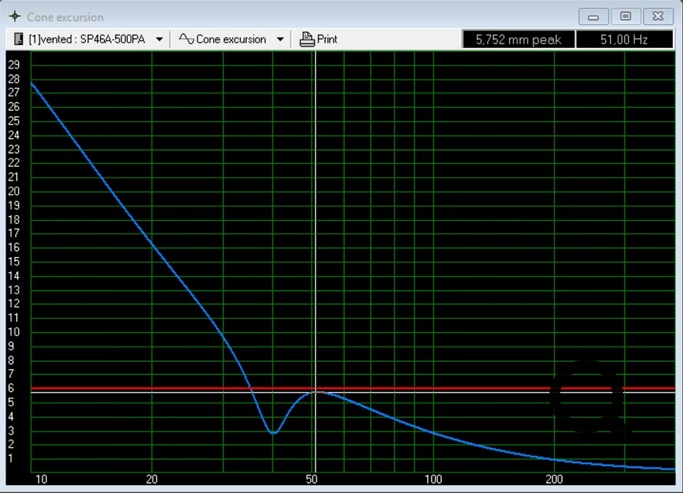
Task: Maximize the Cone excursion window
Action: [x=625, y=16]
